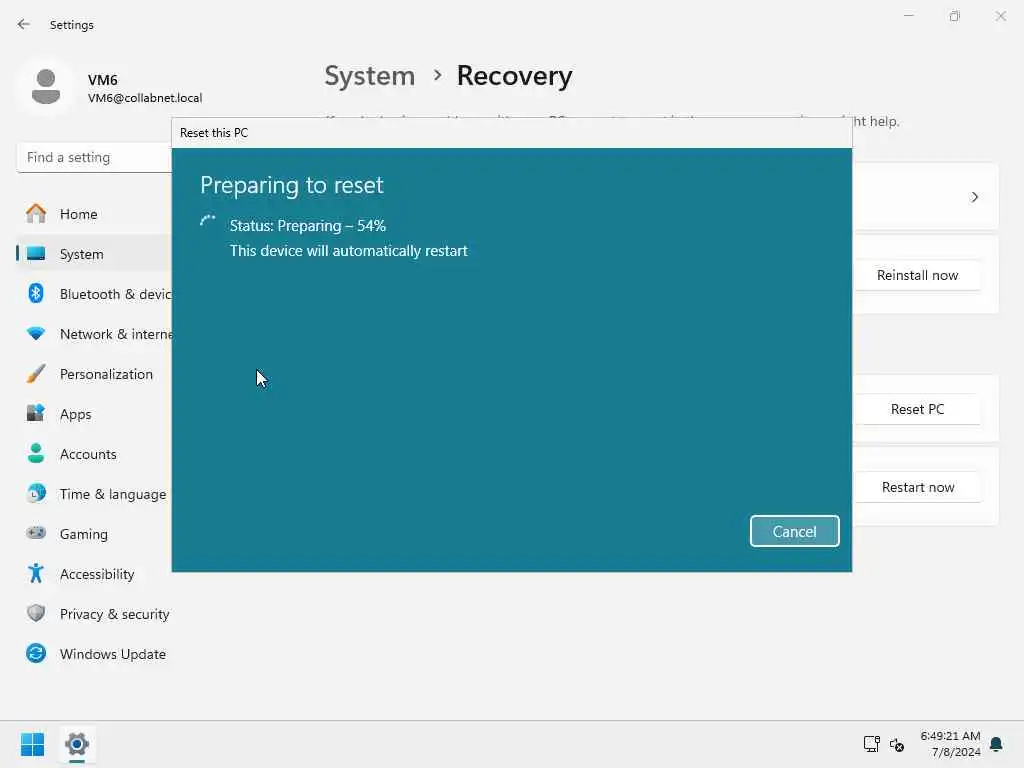Viewport: 1024px width, 768px height.
Task: Click the back arrow in Settings
Action: (24, 24)
